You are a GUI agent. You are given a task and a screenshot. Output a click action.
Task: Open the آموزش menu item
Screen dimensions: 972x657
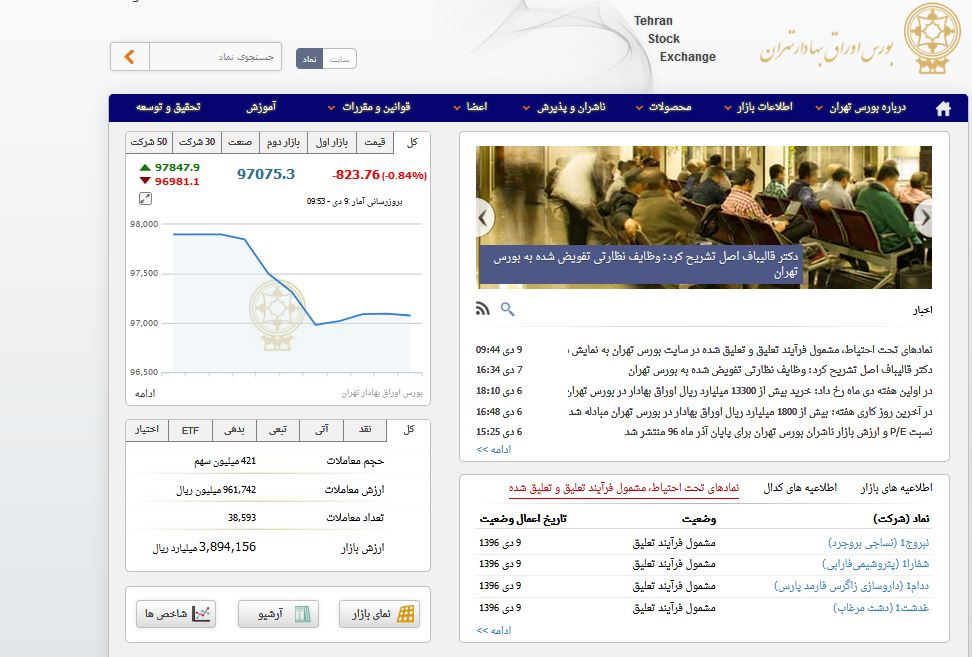(x=261, y=108)
